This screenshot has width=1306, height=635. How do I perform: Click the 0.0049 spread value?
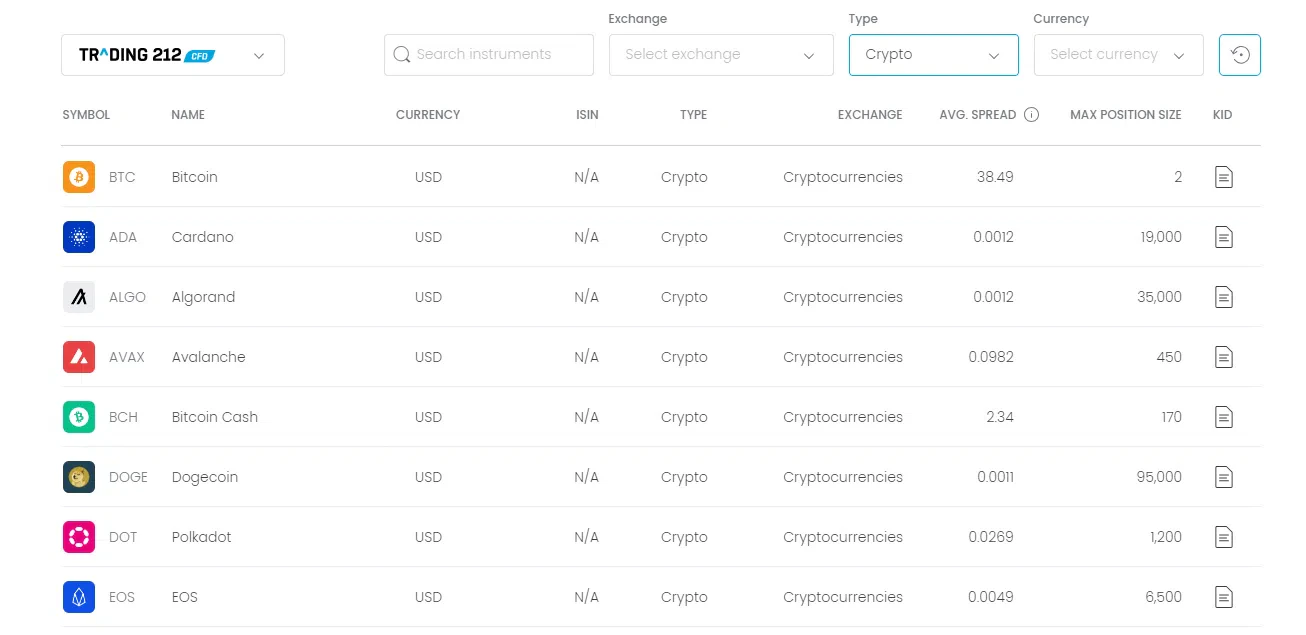coord(991,597)
